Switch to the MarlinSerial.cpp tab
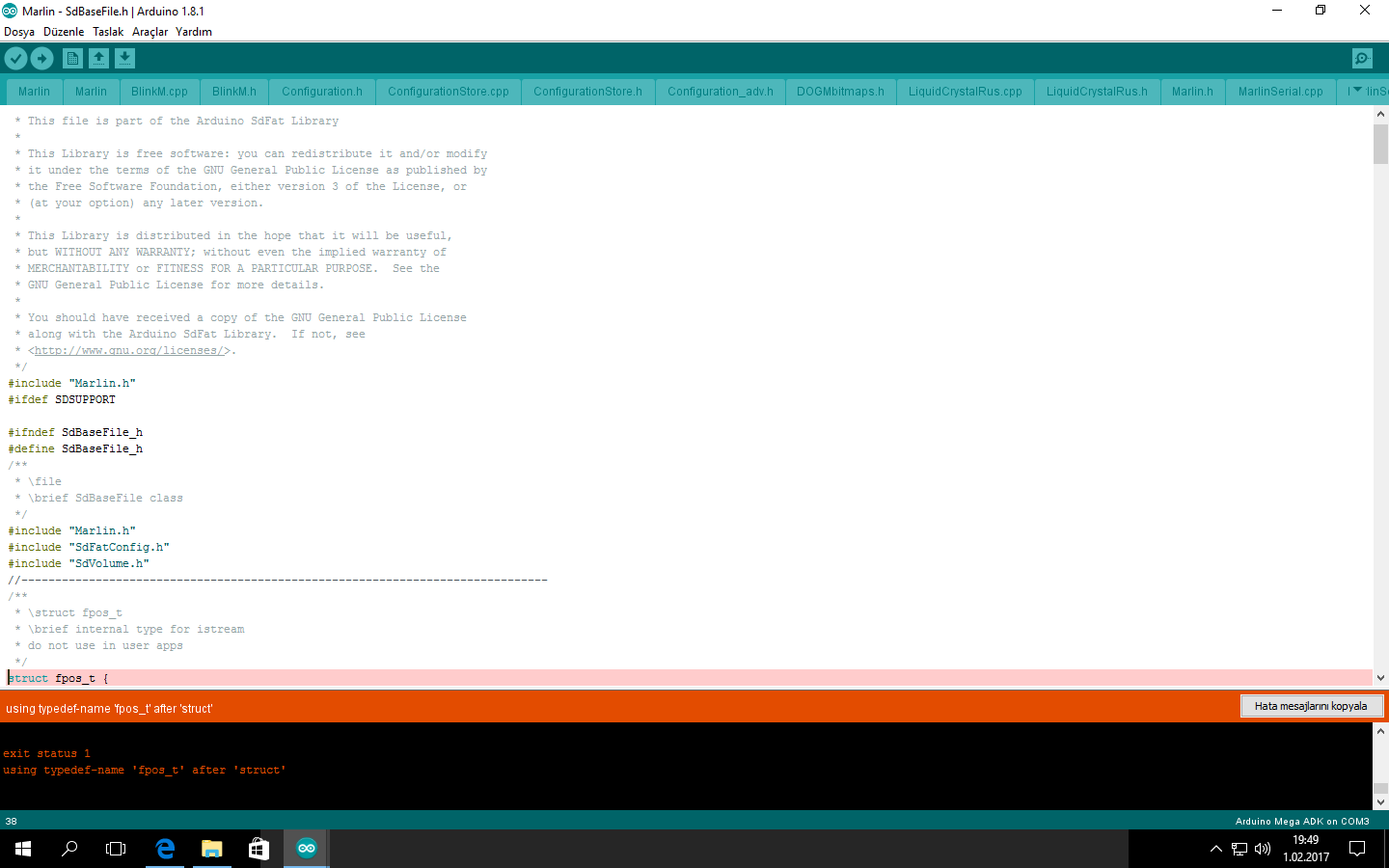Screen dimensions: 1389x868 pyautogui.click(x=1281, y=92)
